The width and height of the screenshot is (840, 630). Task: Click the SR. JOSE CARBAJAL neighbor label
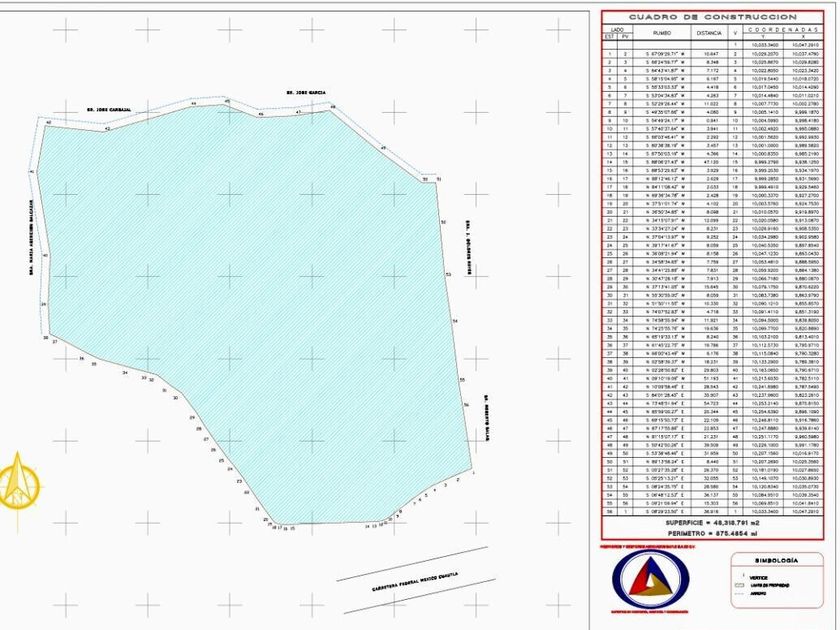(109, 109)
